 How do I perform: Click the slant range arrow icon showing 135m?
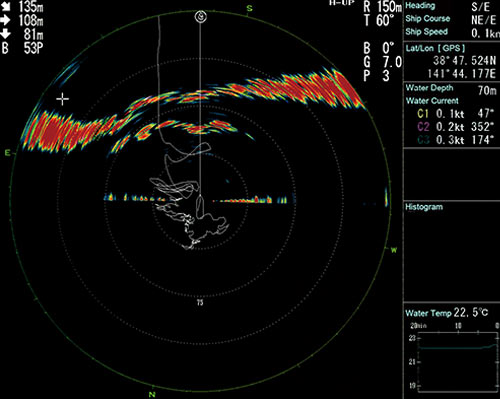[x=6, y=6]
